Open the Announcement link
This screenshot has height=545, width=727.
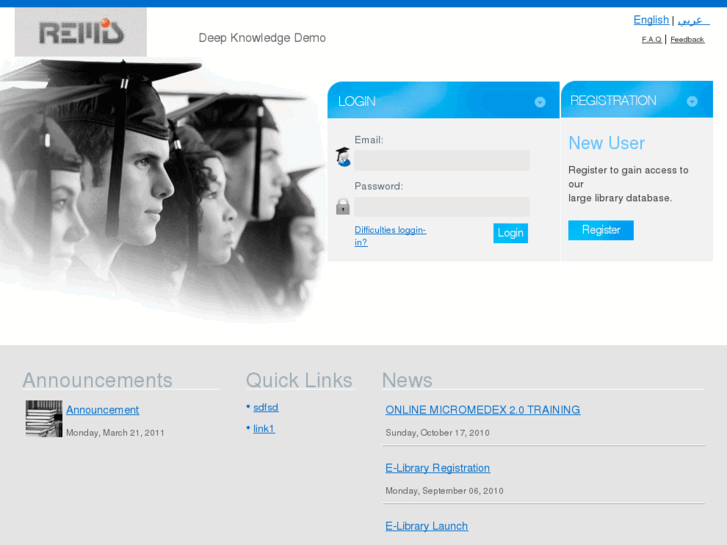click(102, 410)
